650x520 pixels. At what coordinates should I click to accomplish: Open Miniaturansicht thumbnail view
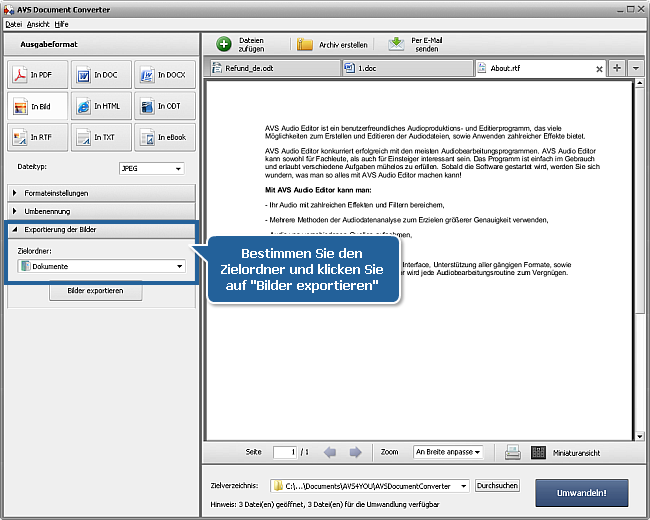tap(566, 452)
